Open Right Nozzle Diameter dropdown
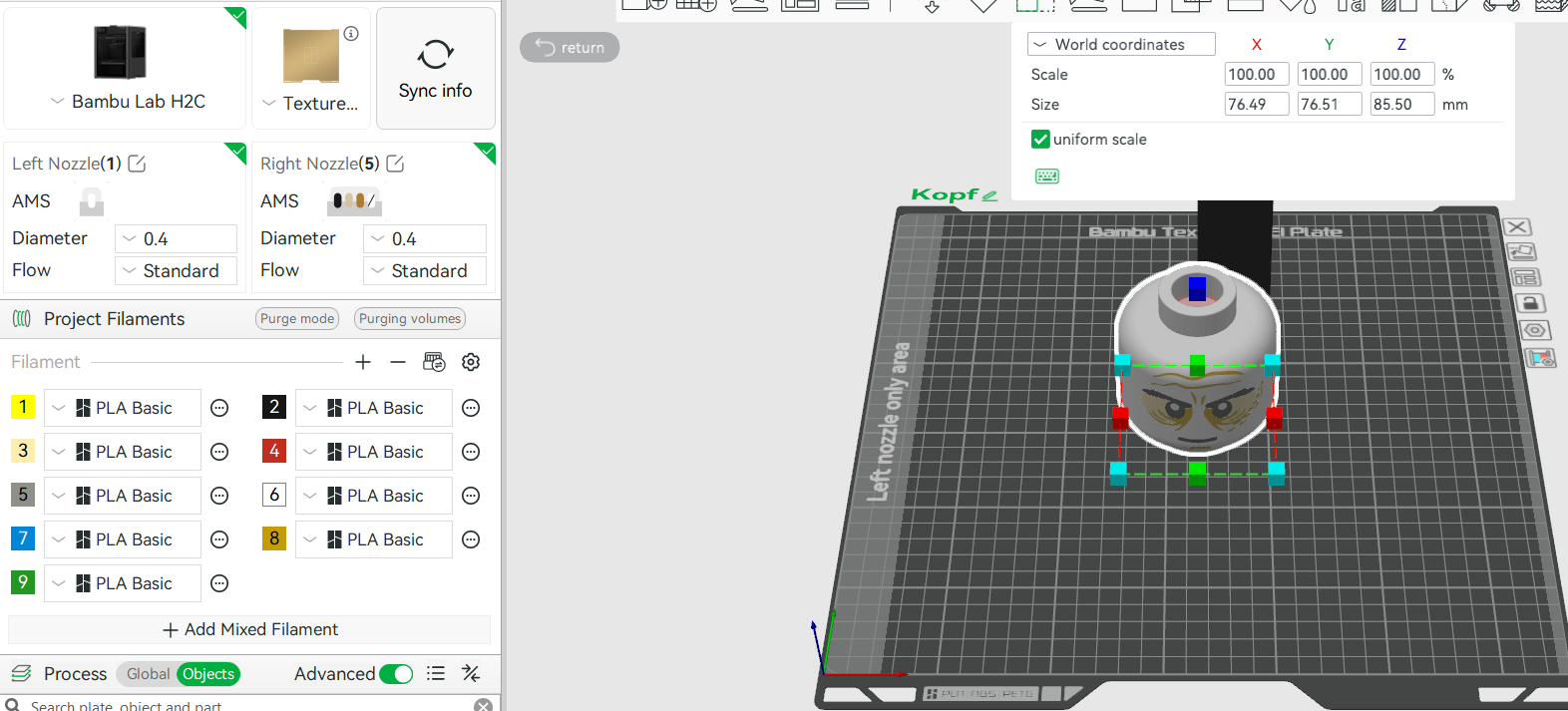The height and width of the screenshot is (711, 1568). [x=425, y=239]
